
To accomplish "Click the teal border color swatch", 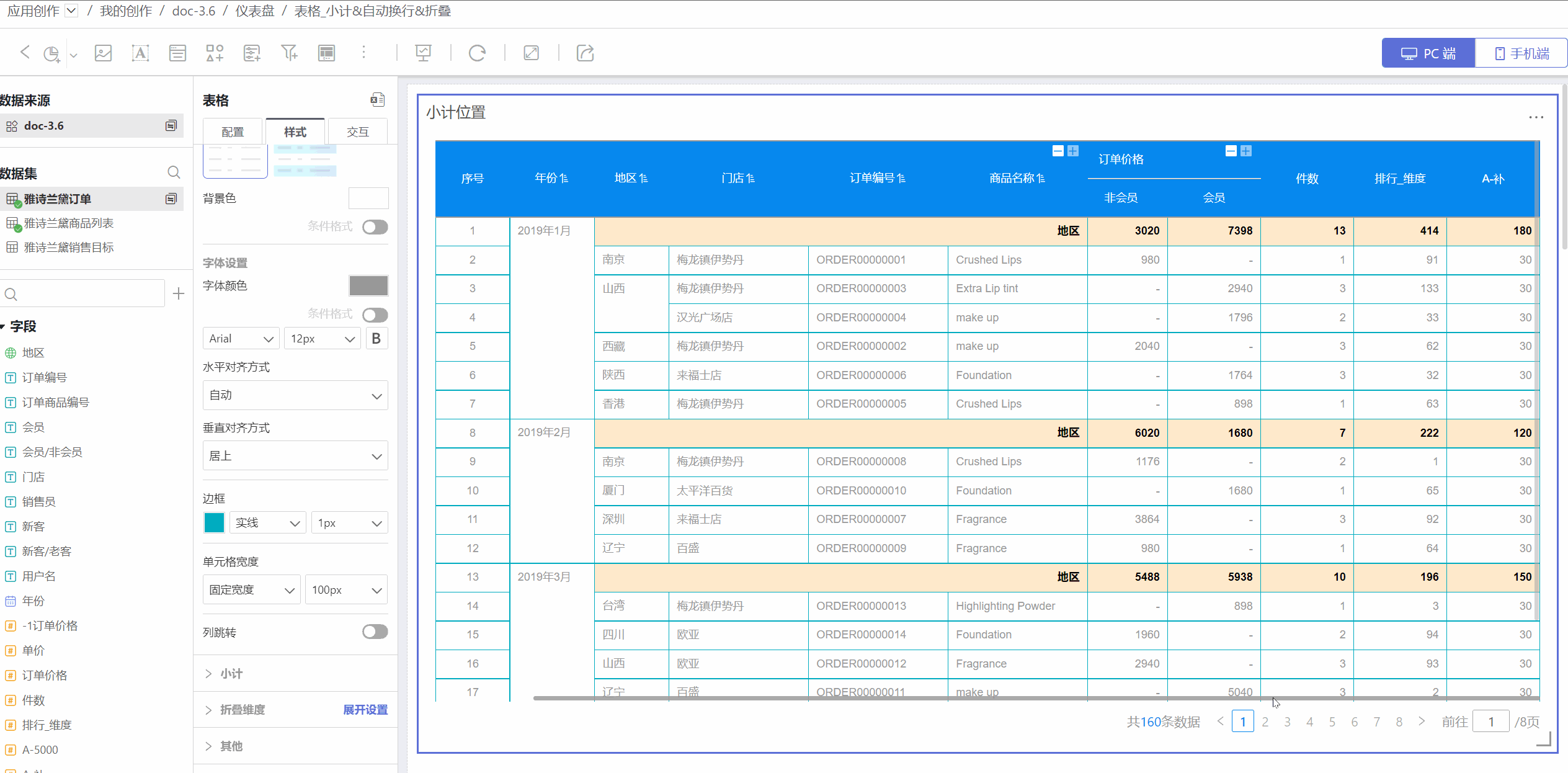I will [214, 523].
